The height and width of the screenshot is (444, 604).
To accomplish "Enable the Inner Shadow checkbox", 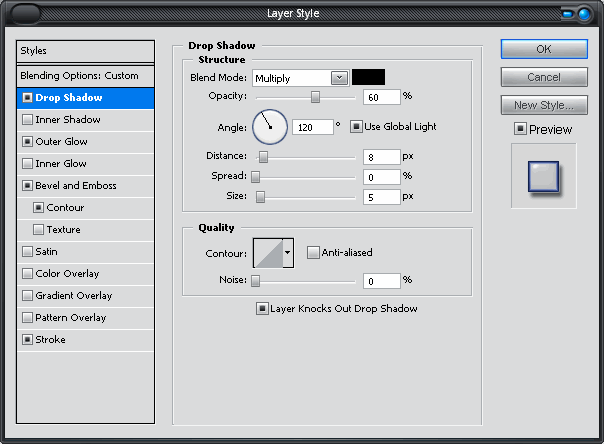I will pos(27,120).
